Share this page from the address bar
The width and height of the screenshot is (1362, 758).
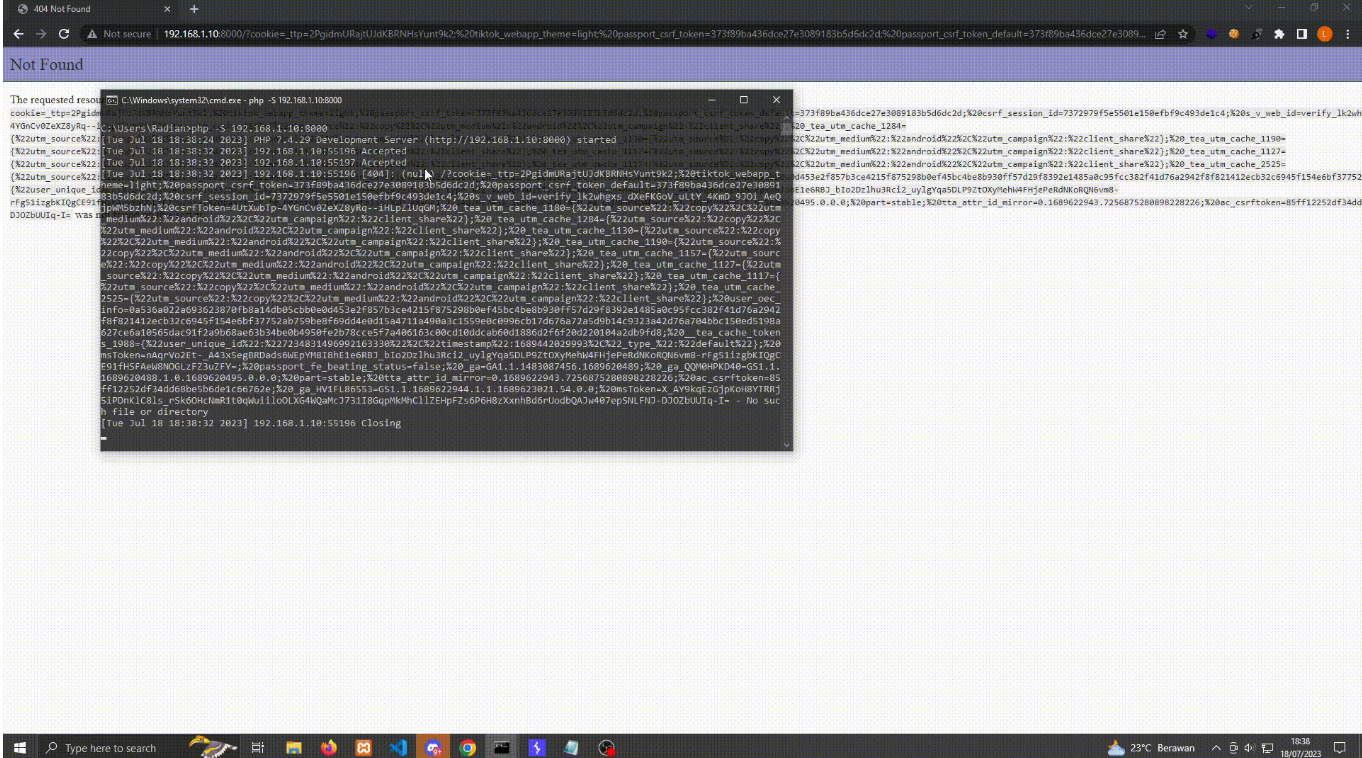click(1160, 33)
